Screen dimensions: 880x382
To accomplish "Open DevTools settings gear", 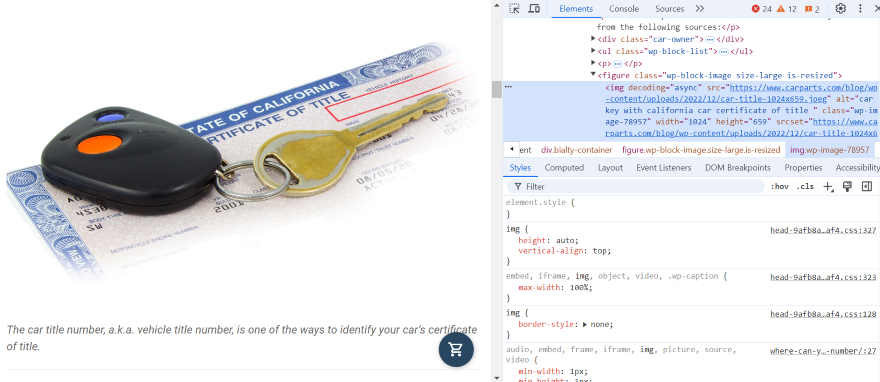I will point(840,8).
